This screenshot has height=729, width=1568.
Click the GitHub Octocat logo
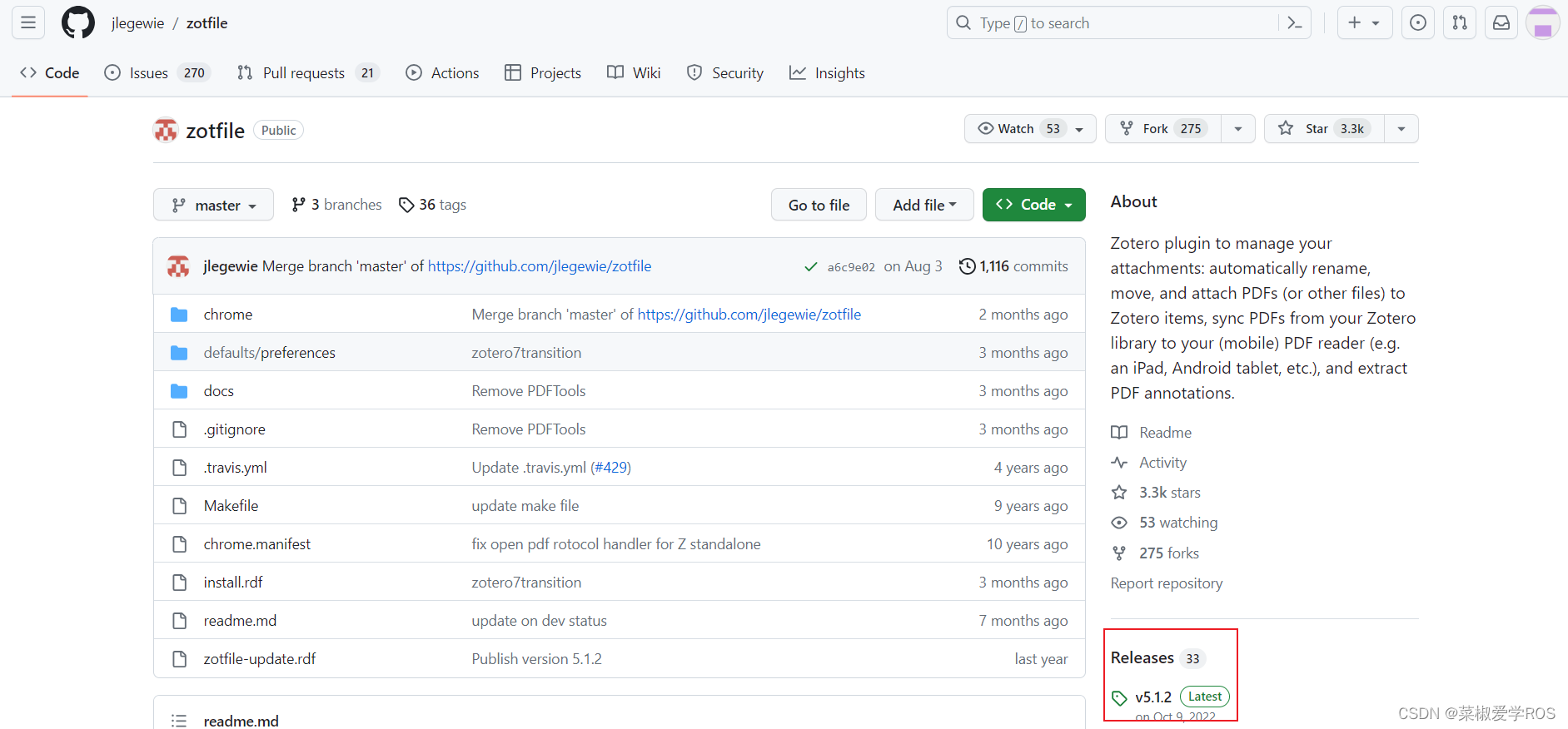[x=78, y=22]
